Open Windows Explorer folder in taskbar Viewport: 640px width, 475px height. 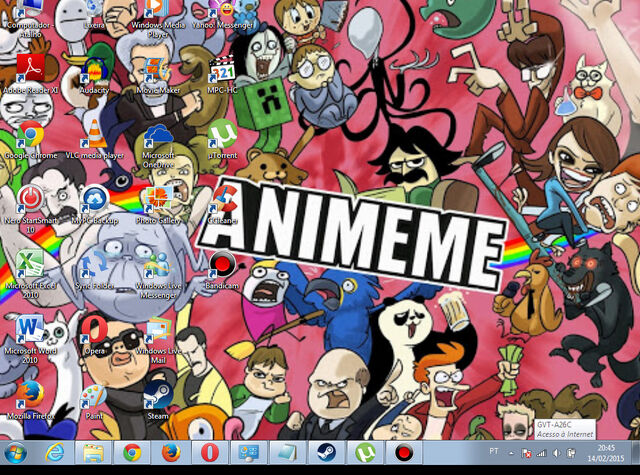tap(93, 453)
